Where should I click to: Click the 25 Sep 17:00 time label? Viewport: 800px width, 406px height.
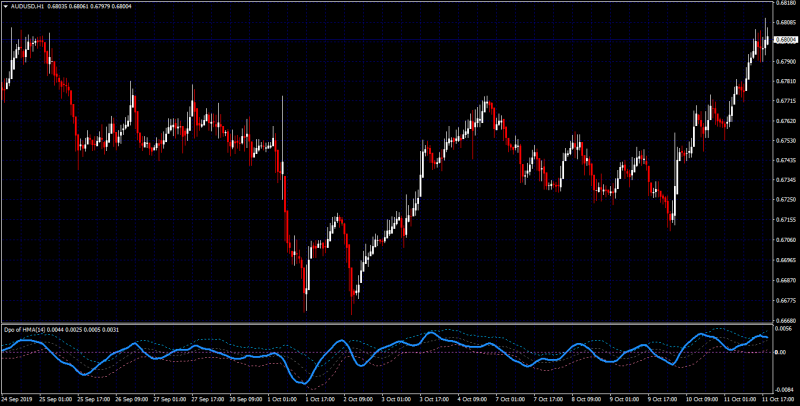point(93,397)
